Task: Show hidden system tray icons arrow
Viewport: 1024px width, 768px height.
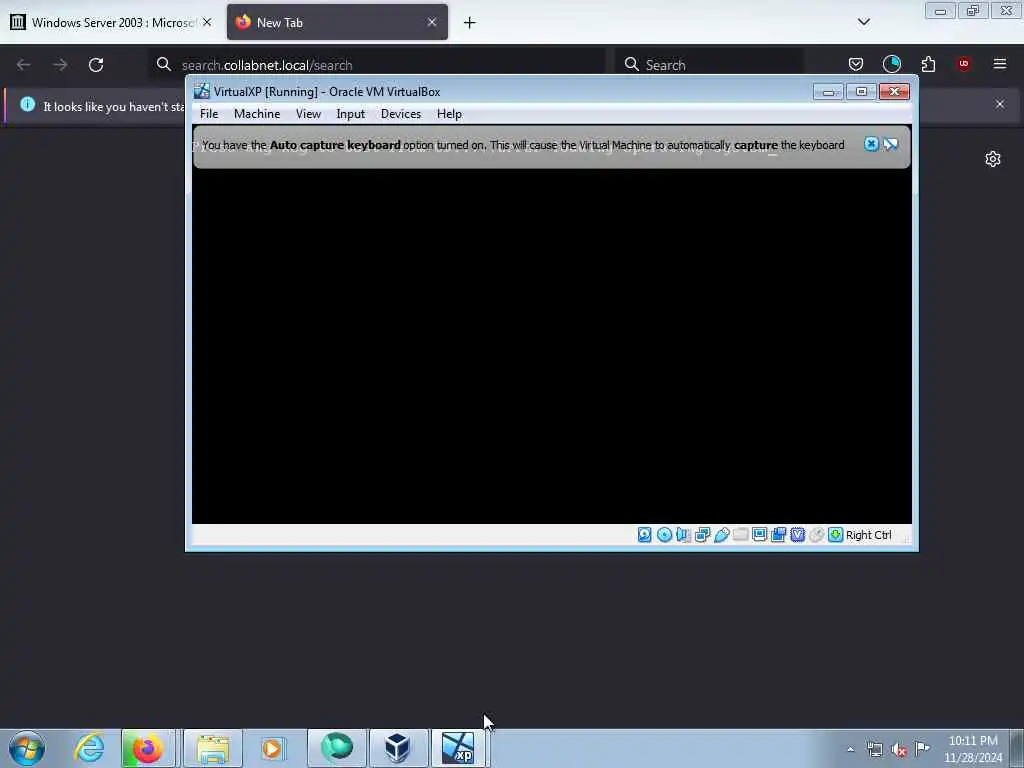Action: pos(850,749)
